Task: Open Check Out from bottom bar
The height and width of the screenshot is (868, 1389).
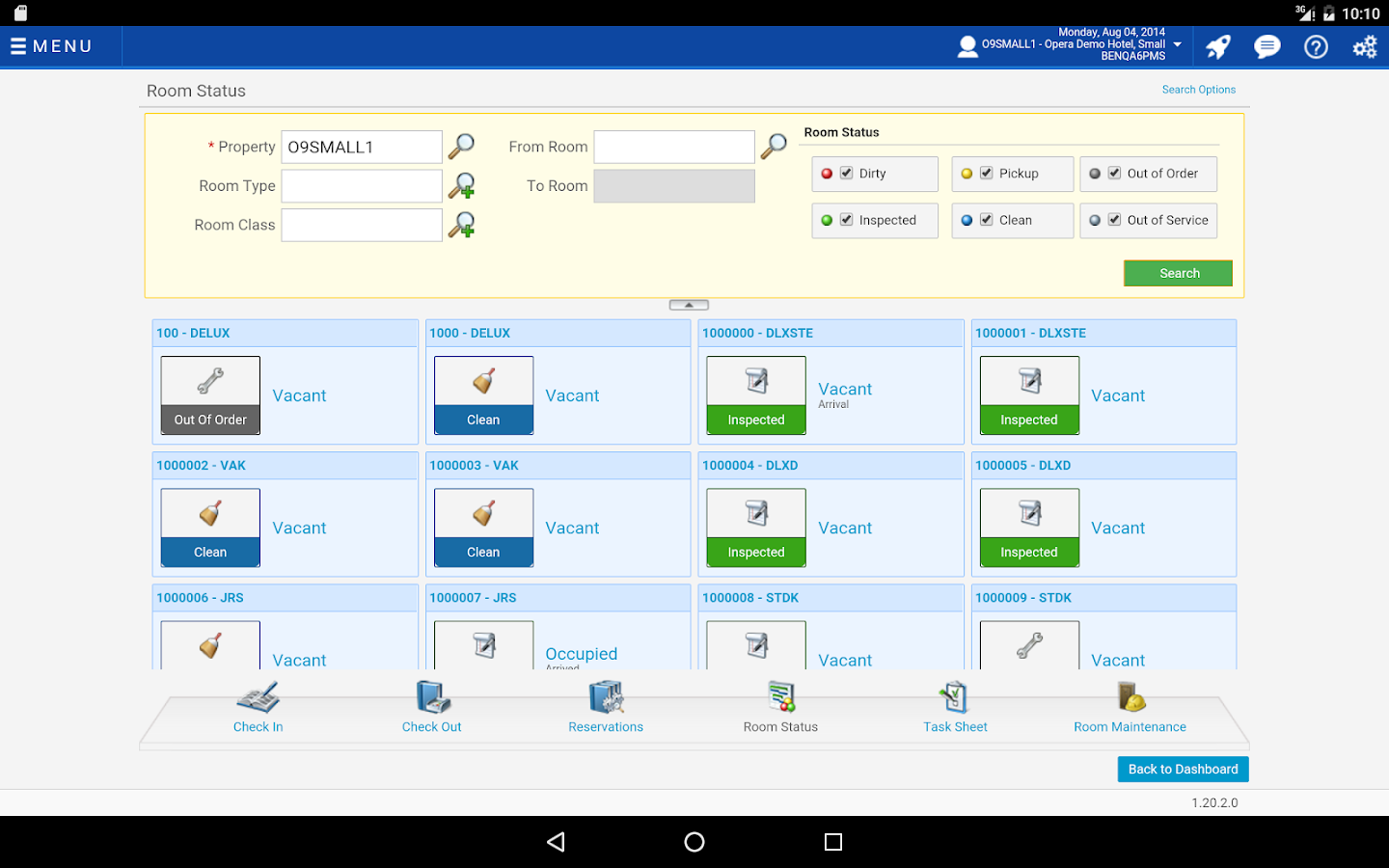Action: [431, 708]
